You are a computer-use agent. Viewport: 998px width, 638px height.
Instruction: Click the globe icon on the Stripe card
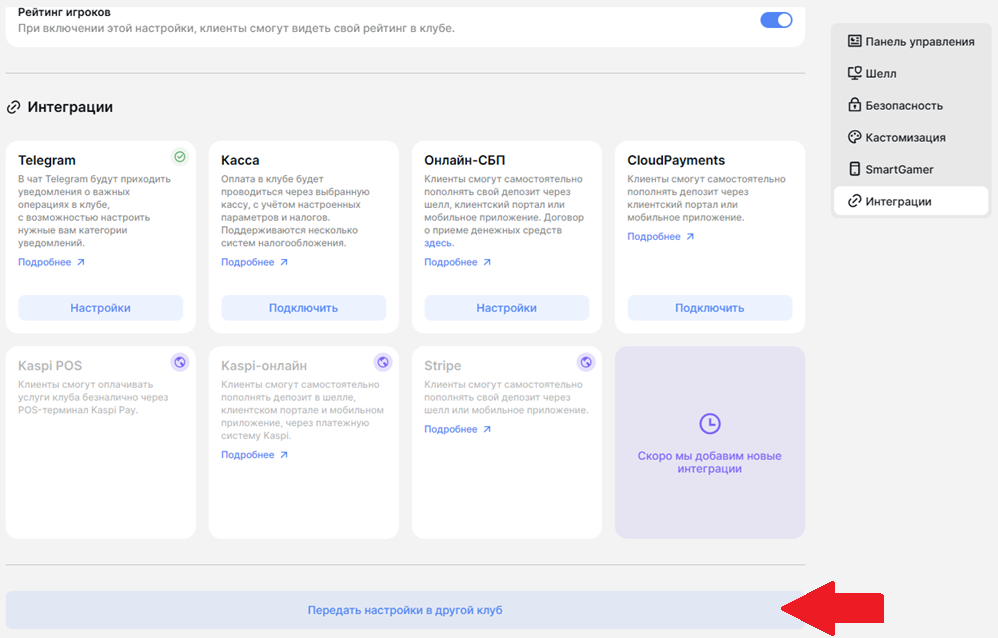[586, 362]
